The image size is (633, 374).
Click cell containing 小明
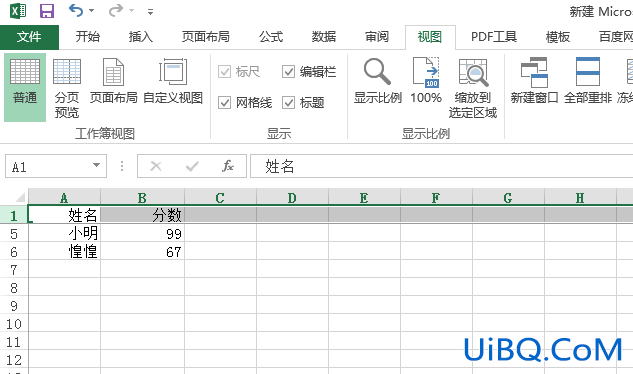coord(64,233)
